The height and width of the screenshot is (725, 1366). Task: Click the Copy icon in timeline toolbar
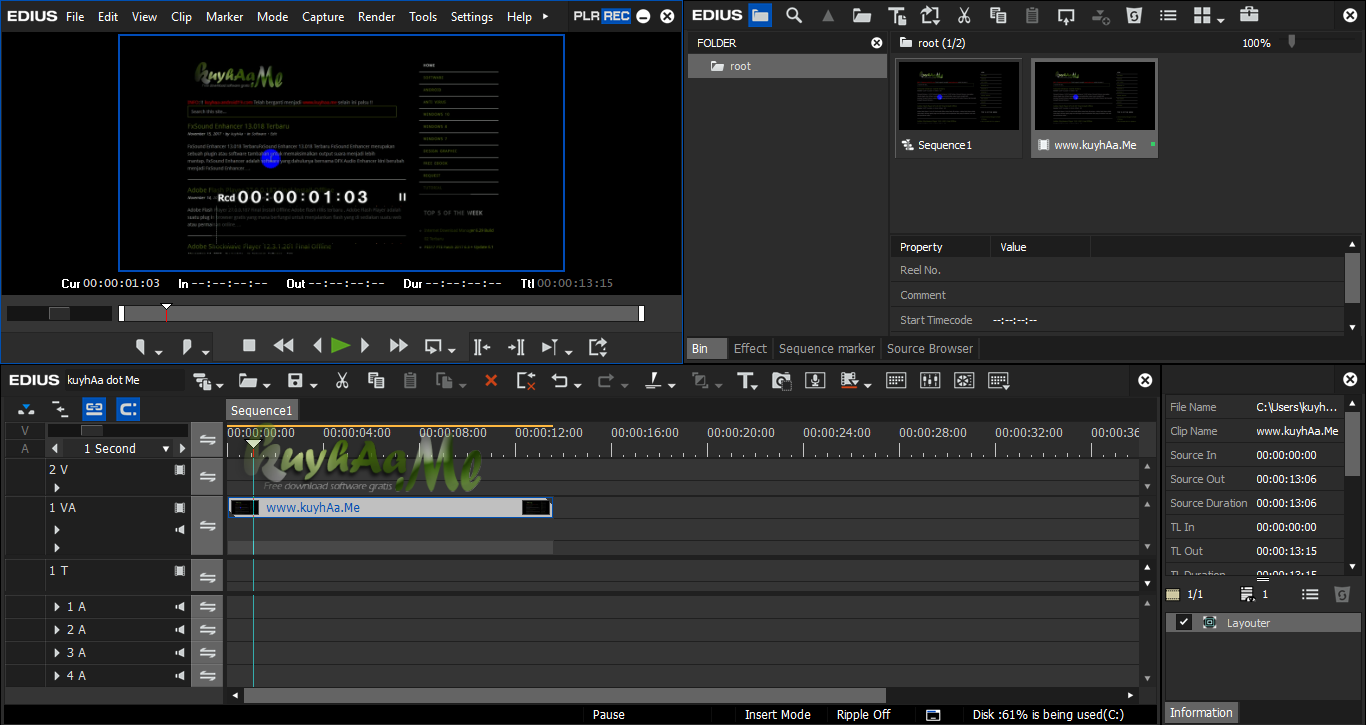point(376,380)
